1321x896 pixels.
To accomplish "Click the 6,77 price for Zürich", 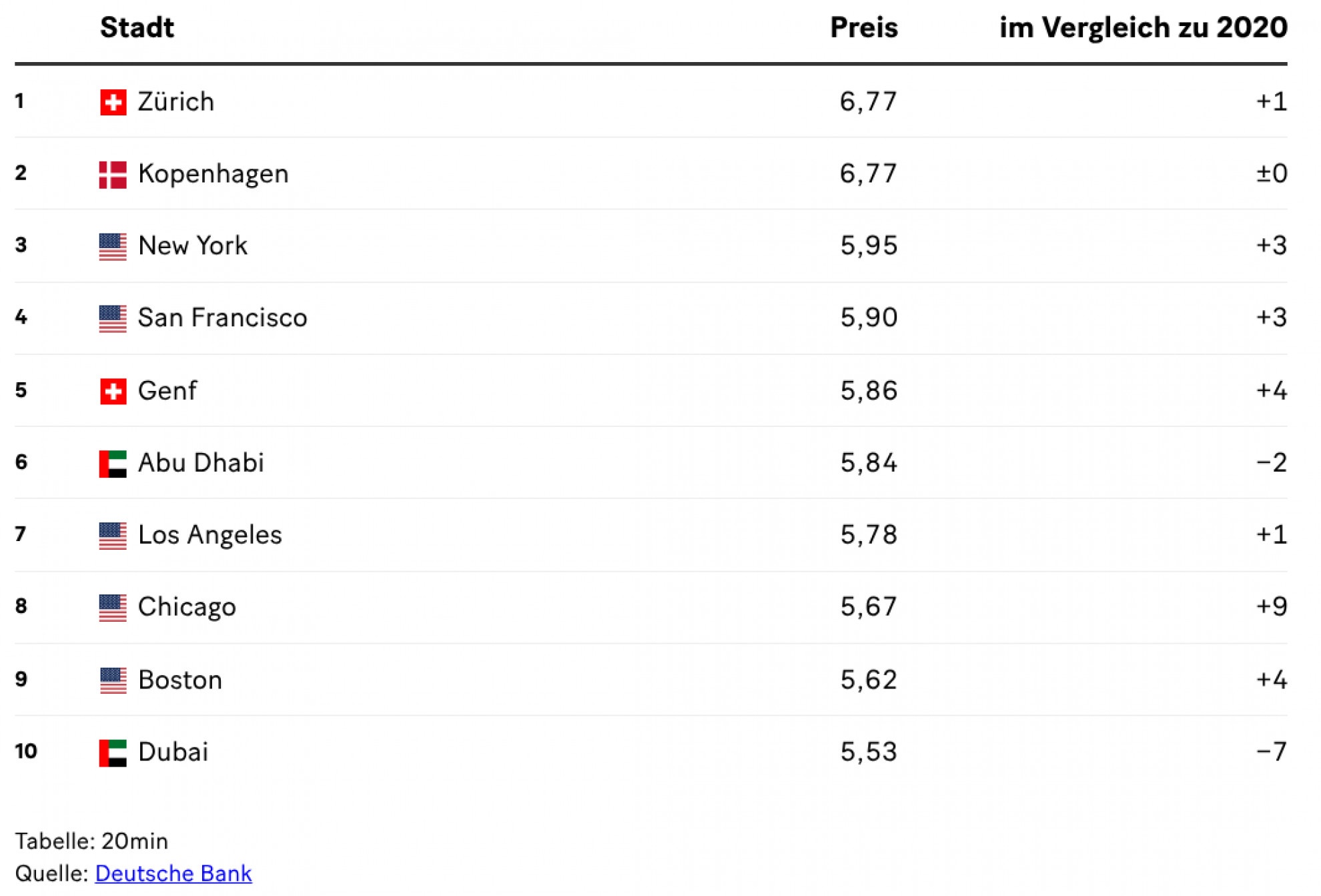I will coord(868,102).
